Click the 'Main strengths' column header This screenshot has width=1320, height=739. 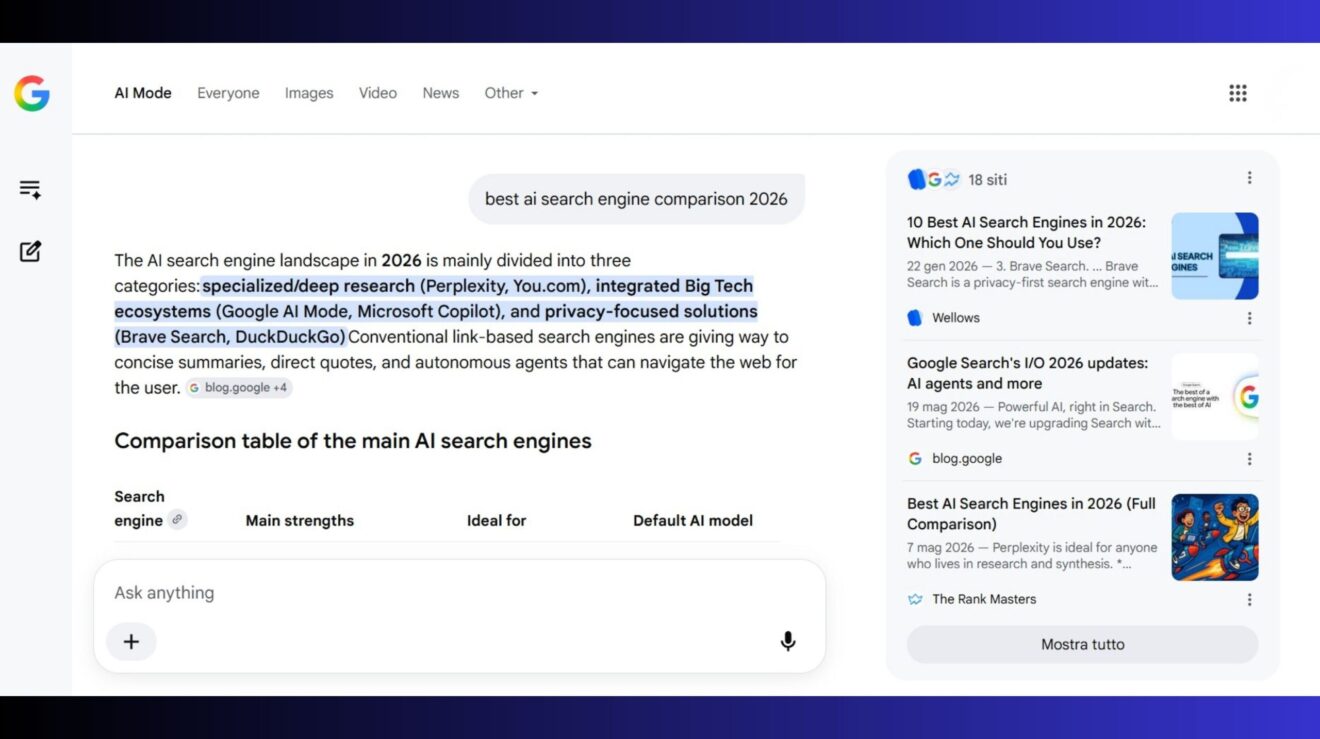(300, 520)
